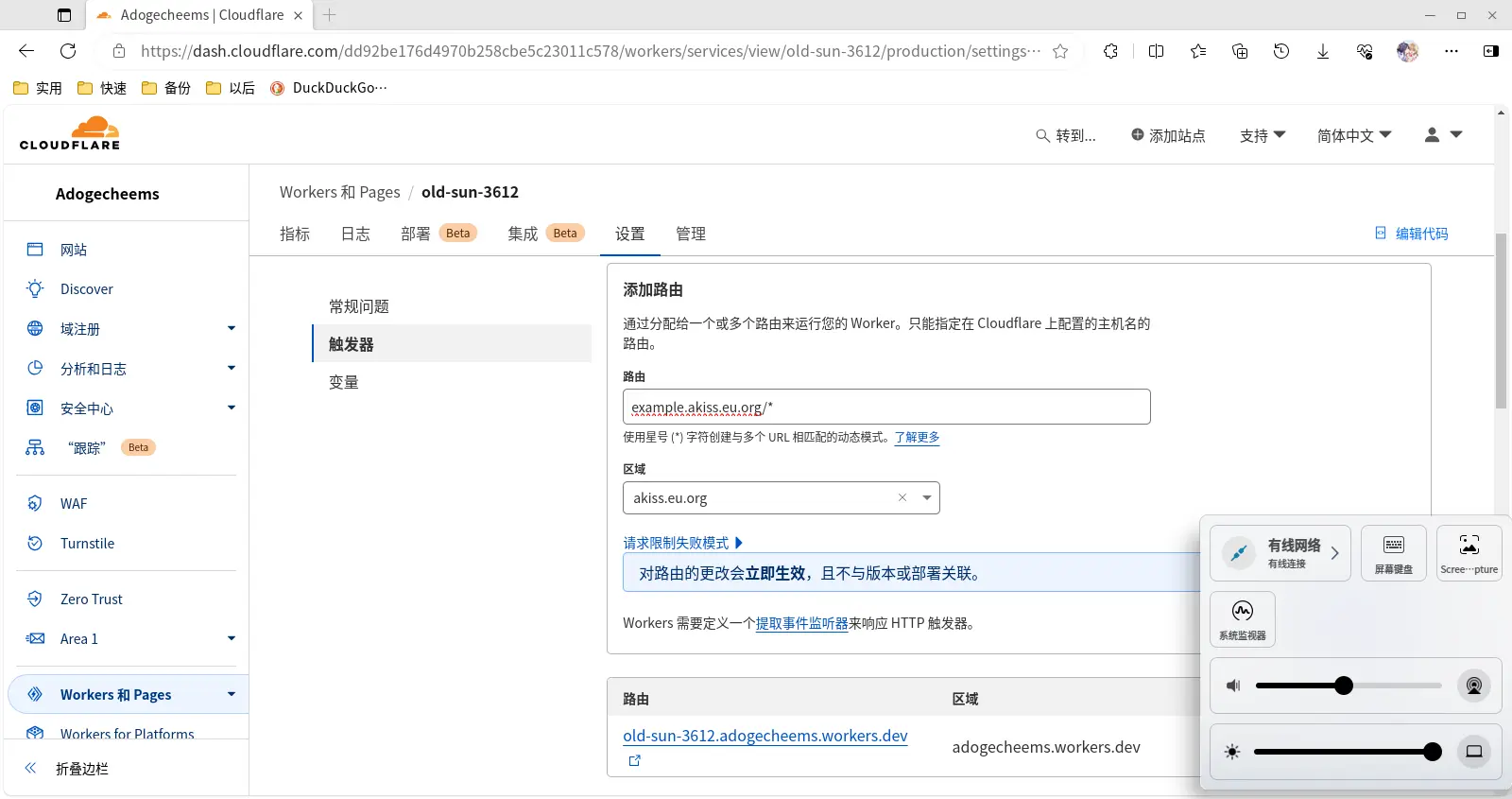Open browser history icon
This screenshot has height=799, width=1512.
pos(1281,51)
